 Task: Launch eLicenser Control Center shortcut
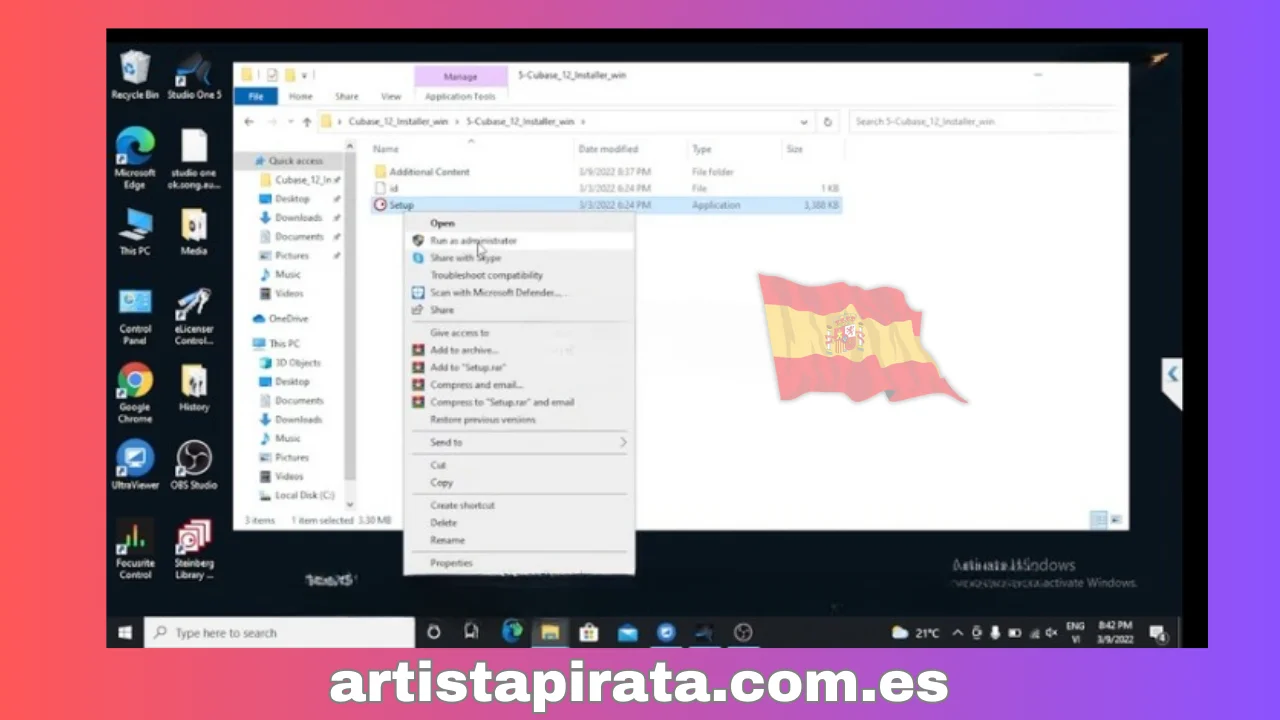pos(193,315)
